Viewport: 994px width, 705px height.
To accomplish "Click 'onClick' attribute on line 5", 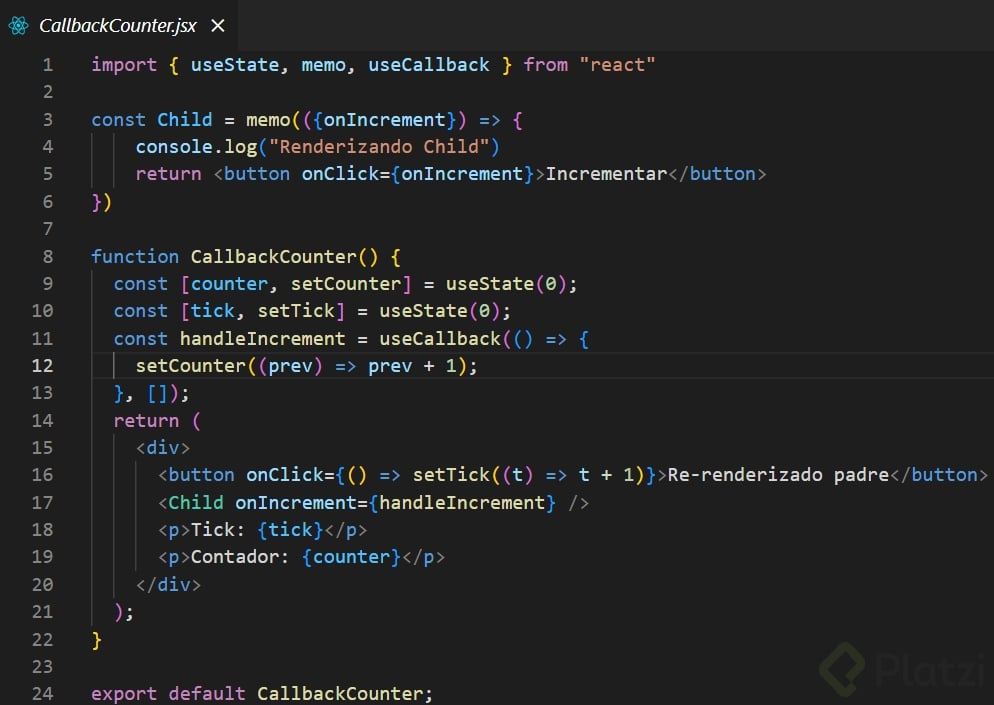I will point(340,174).
